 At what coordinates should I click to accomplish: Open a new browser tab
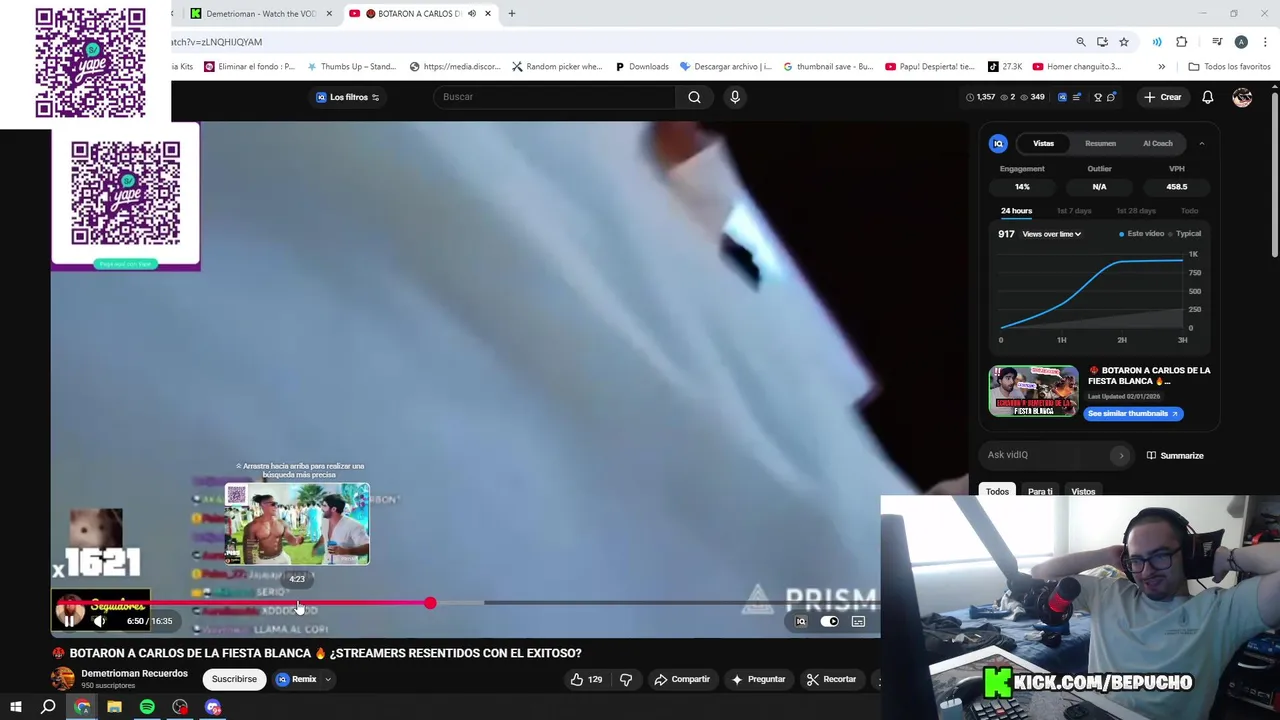pos(512,13)
